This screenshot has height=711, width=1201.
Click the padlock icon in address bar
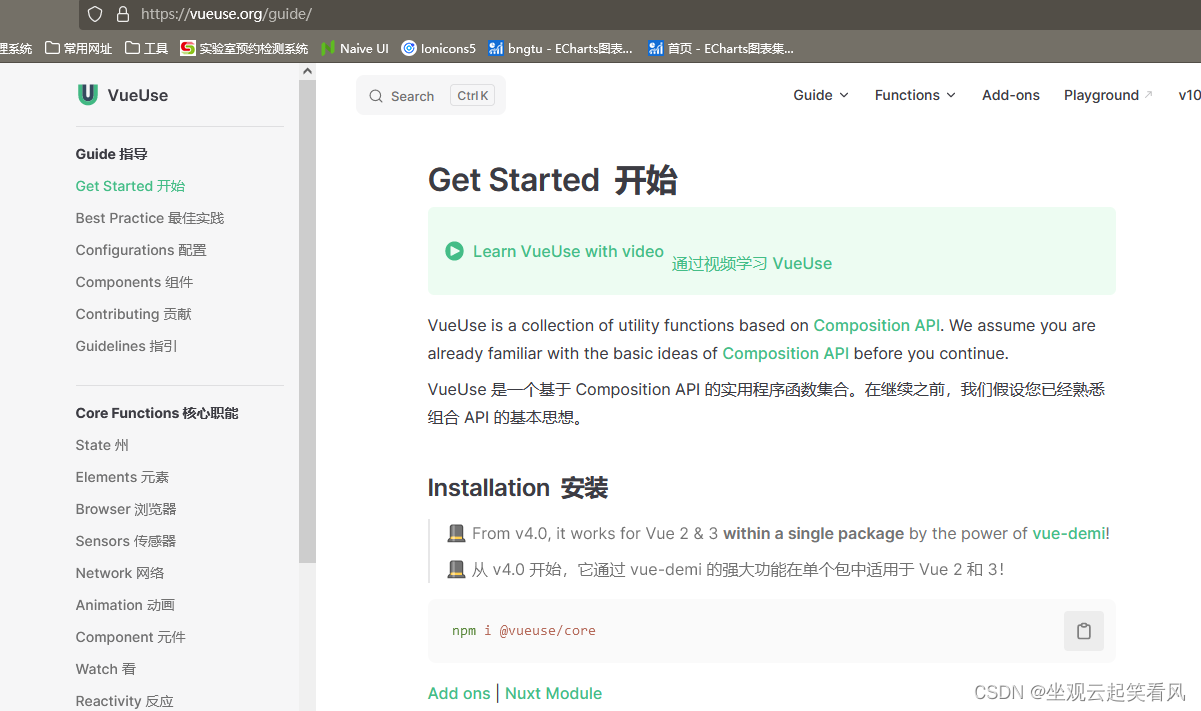[x=123, y=14]
